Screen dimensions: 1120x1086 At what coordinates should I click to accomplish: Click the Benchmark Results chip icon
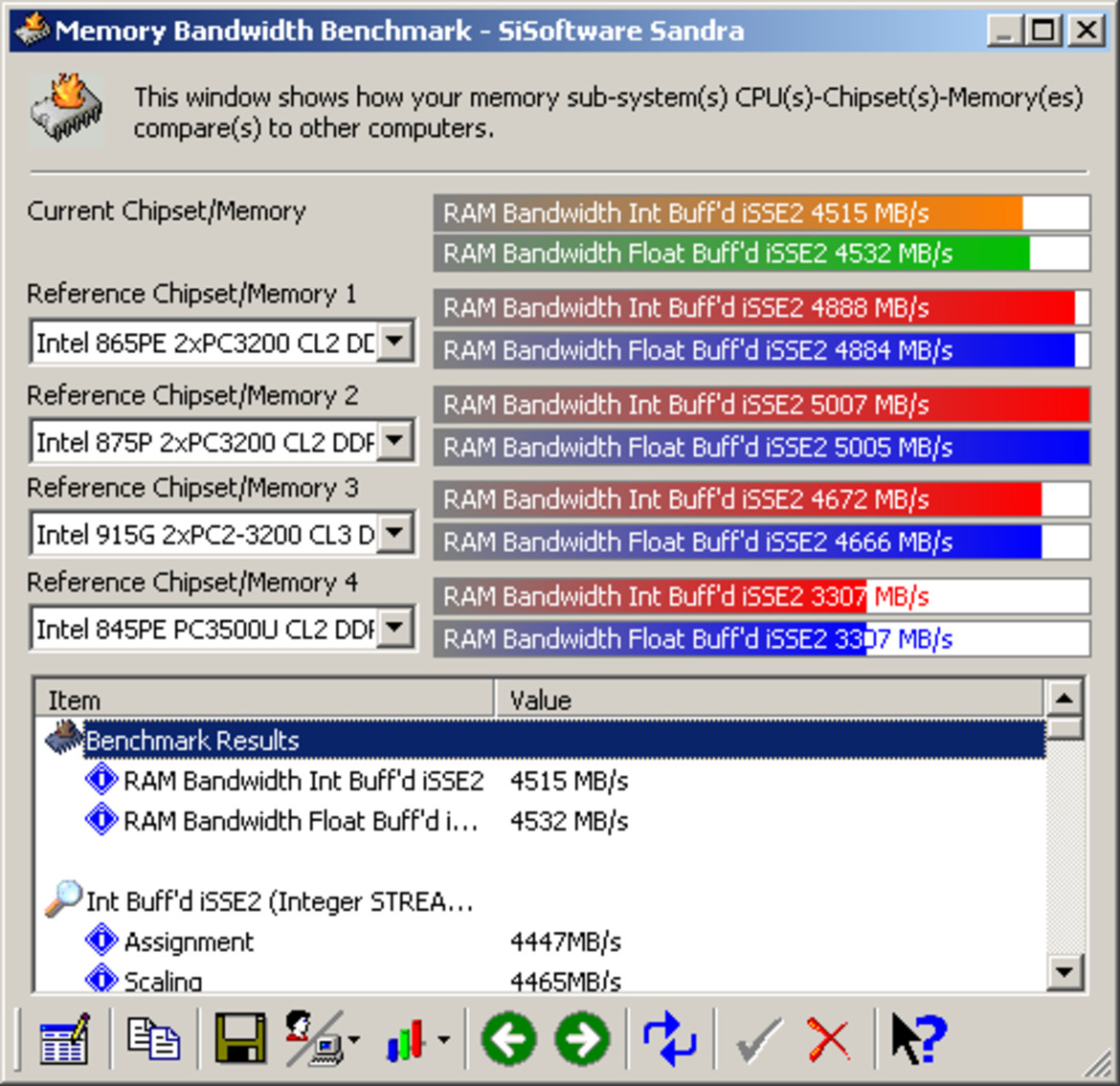[63, 739]
